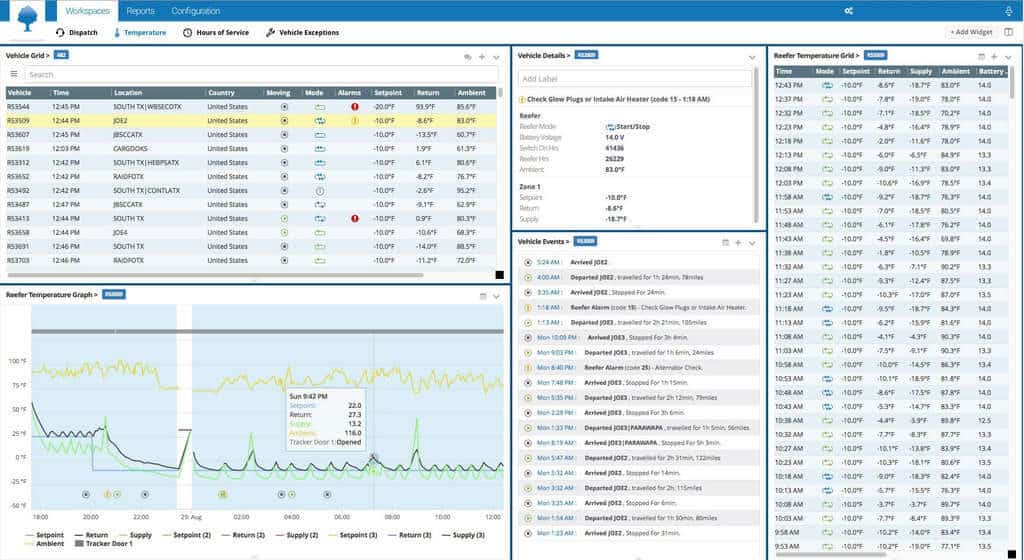1024x560 pixels.
Task: Click the tree logo icon
Action: tap(27, 20)
